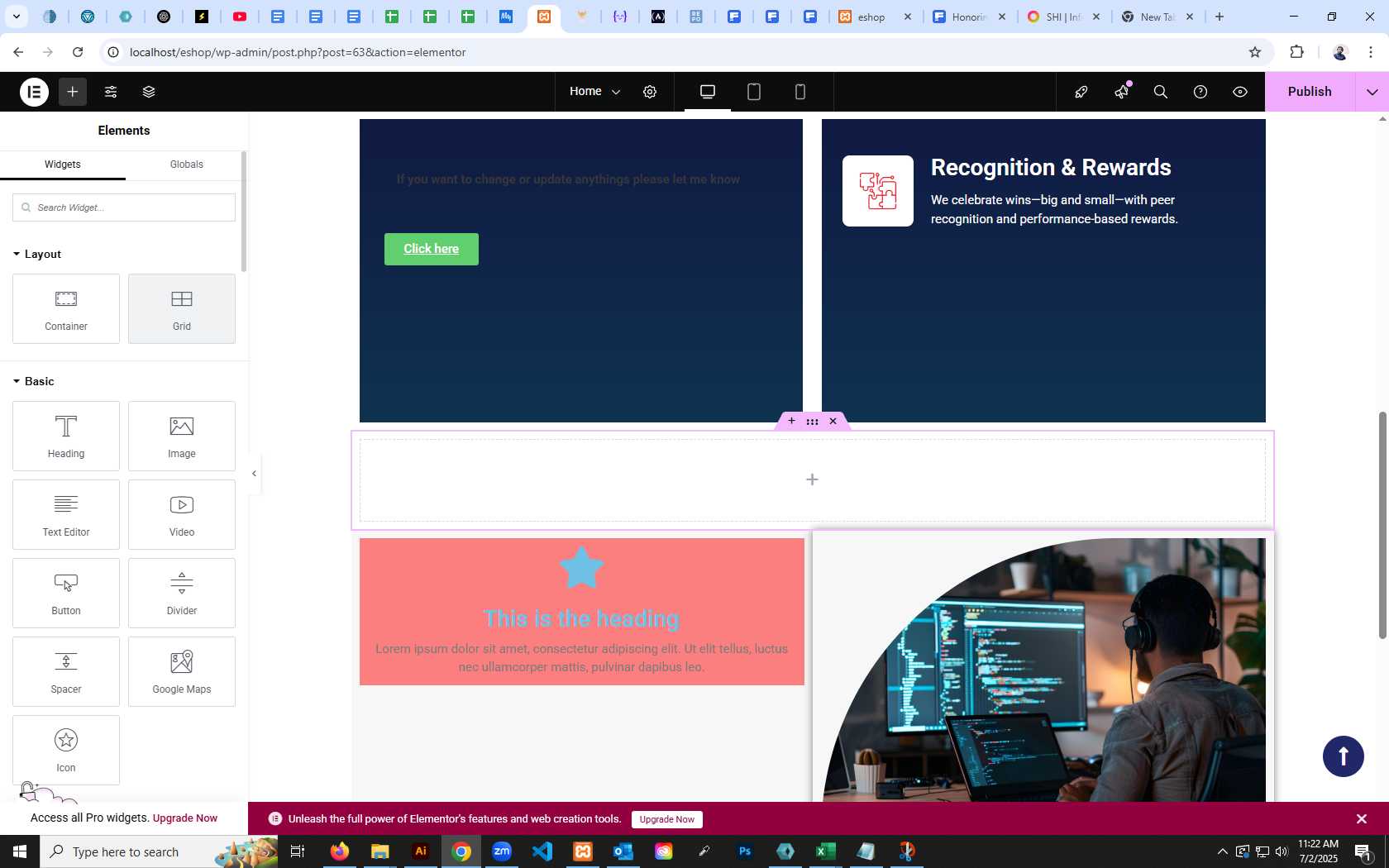The image size is (1389, 868).
Task: Switch to the Widgets tab
Action: (63, 165)
